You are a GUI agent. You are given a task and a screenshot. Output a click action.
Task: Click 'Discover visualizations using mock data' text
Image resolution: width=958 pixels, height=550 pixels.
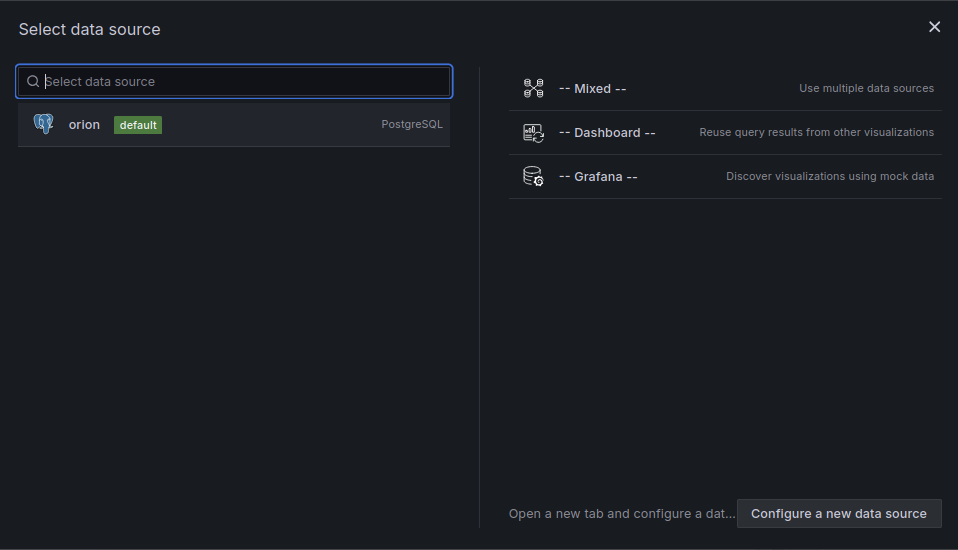830,176
